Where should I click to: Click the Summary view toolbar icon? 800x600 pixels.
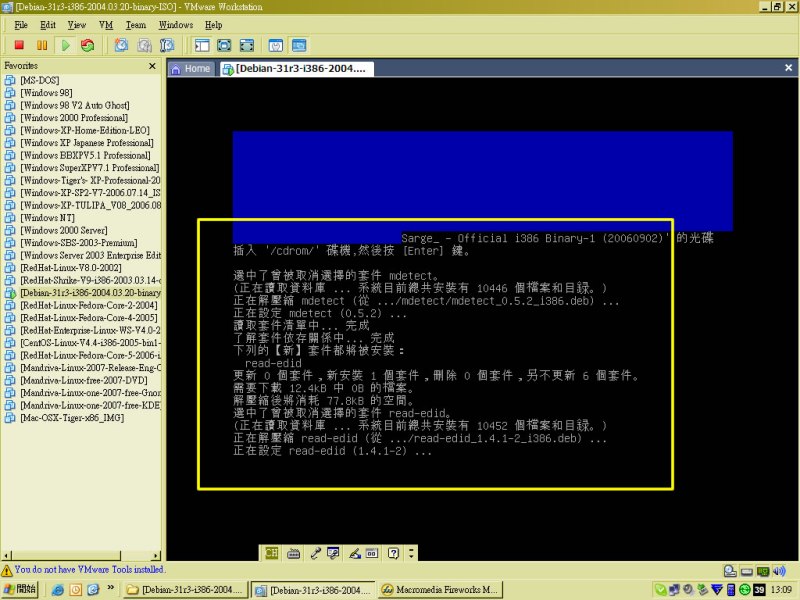[276, 45]
